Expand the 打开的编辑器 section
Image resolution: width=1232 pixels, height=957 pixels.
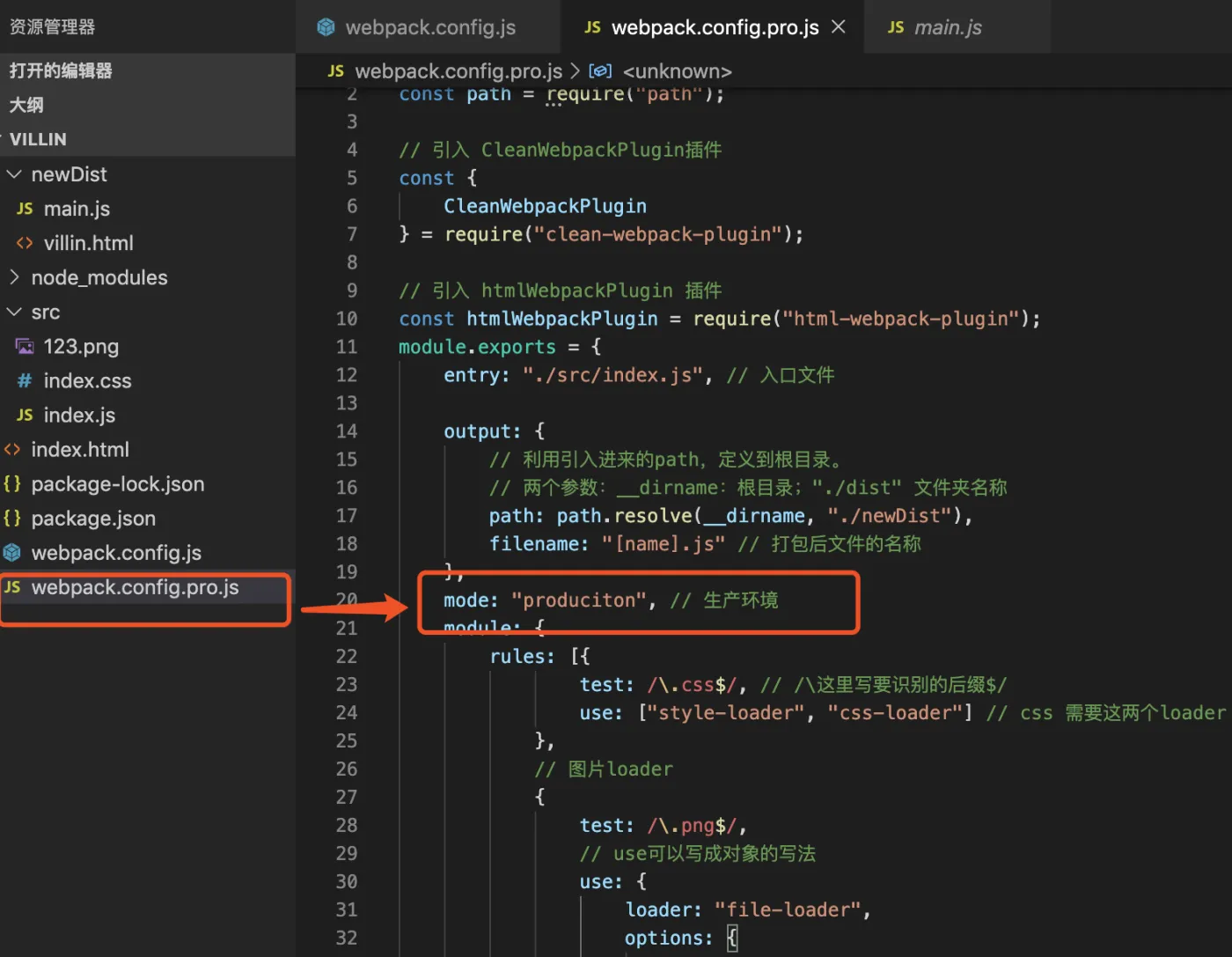[148, 70]
